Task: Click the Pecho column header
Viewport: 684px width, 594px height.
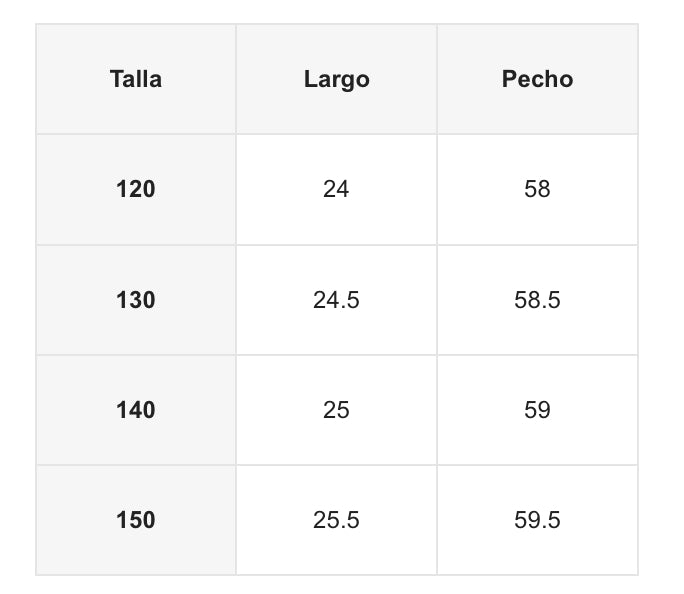Action: click(x=537, y=80)
